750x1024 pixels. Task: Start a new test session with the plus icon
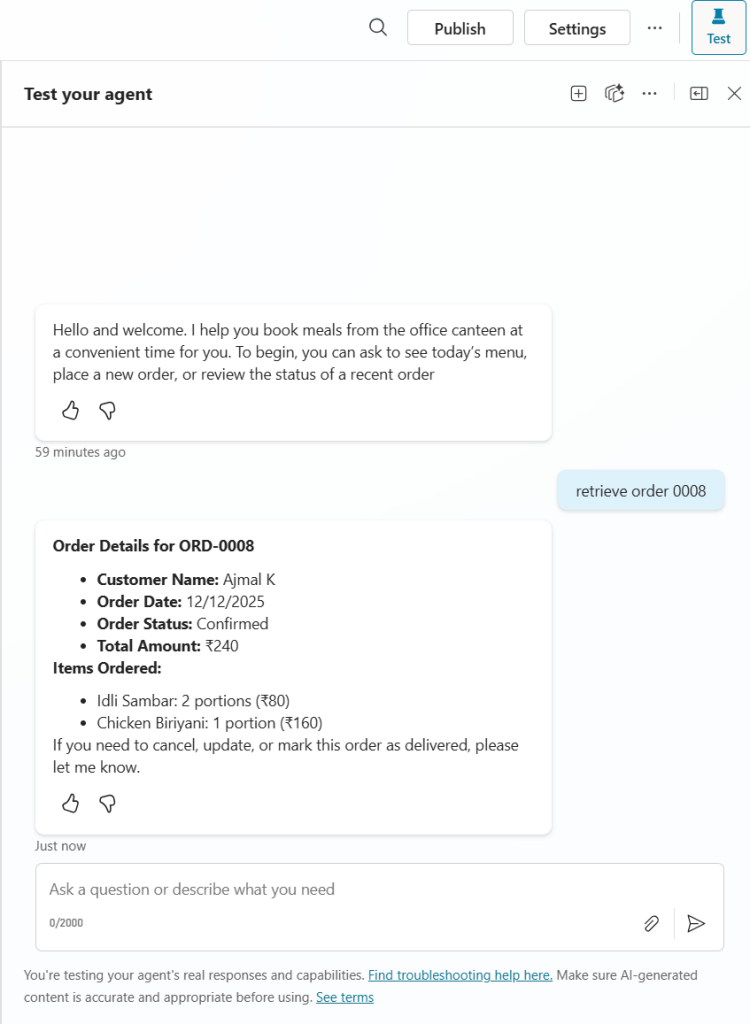(578, 94)
